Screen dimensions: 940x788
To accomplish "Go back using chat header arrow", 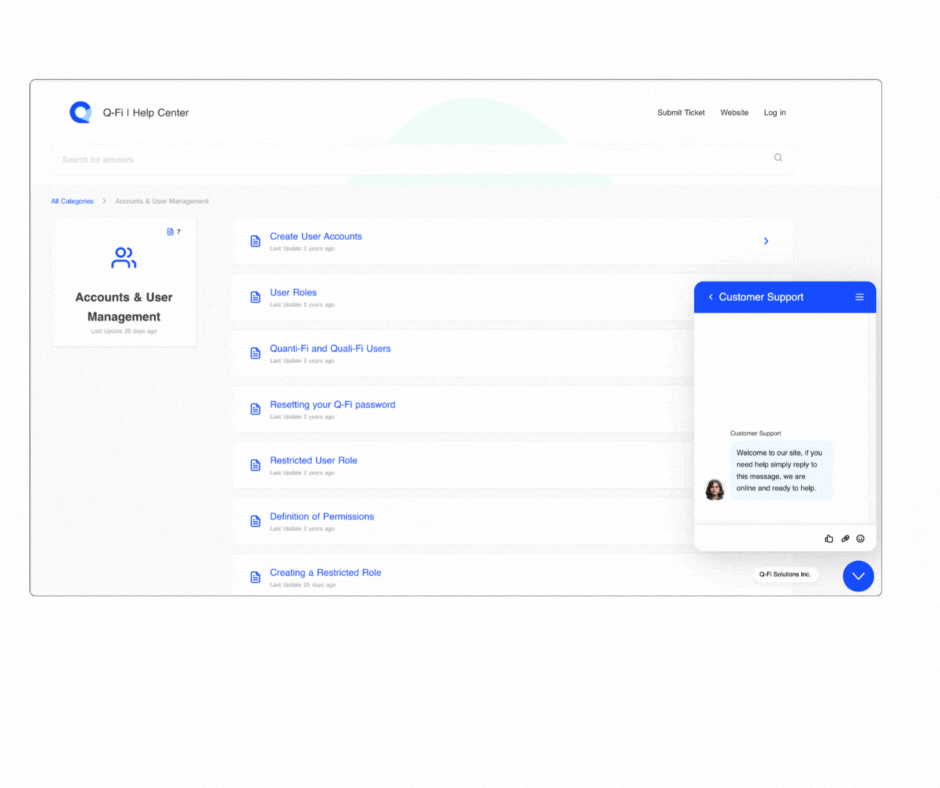I will [x=711, y=297].
